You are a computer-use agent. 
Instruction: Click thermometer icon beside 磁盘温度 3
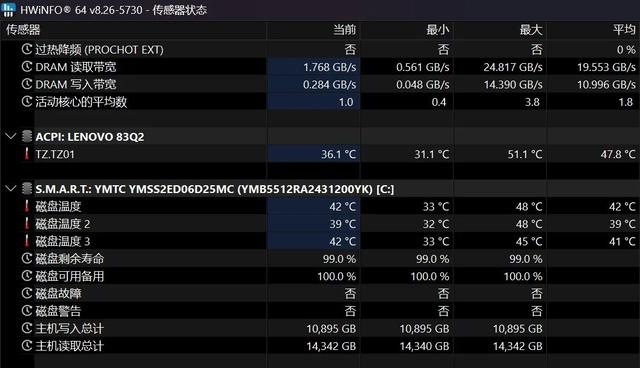click(27, 241)
